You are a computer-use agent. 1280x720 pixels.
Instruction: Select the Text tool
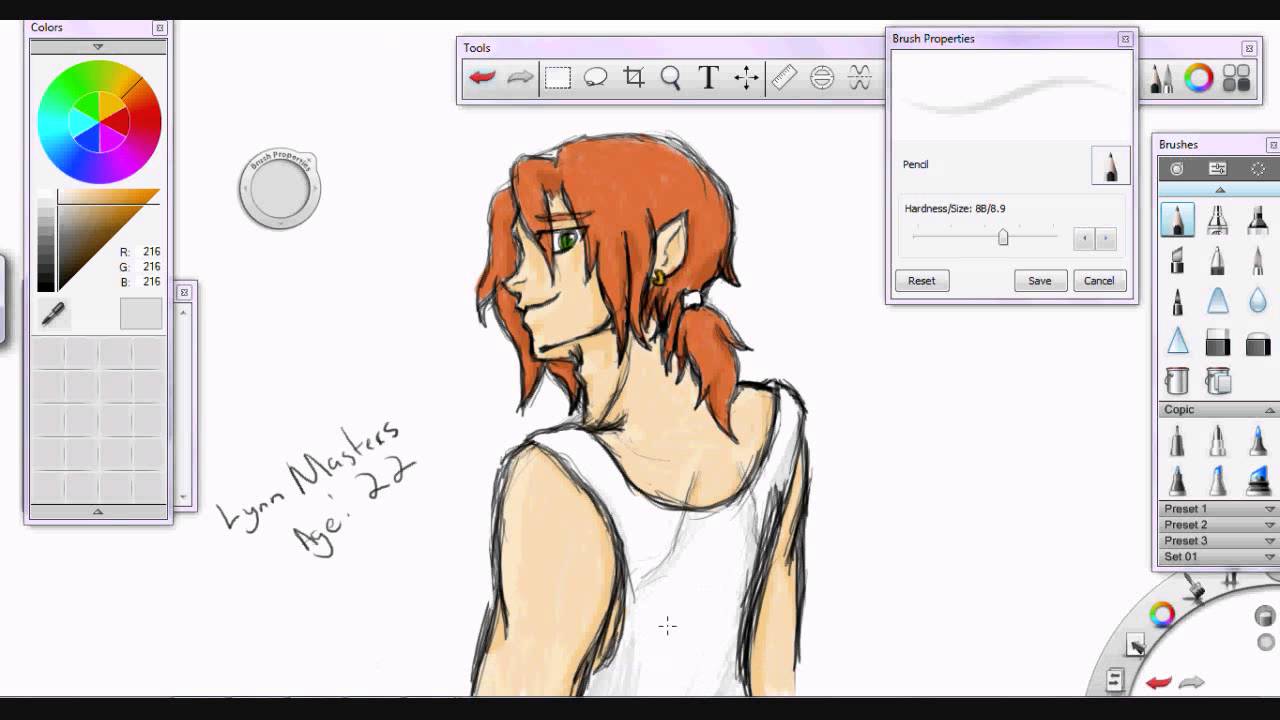click(708, 77)
